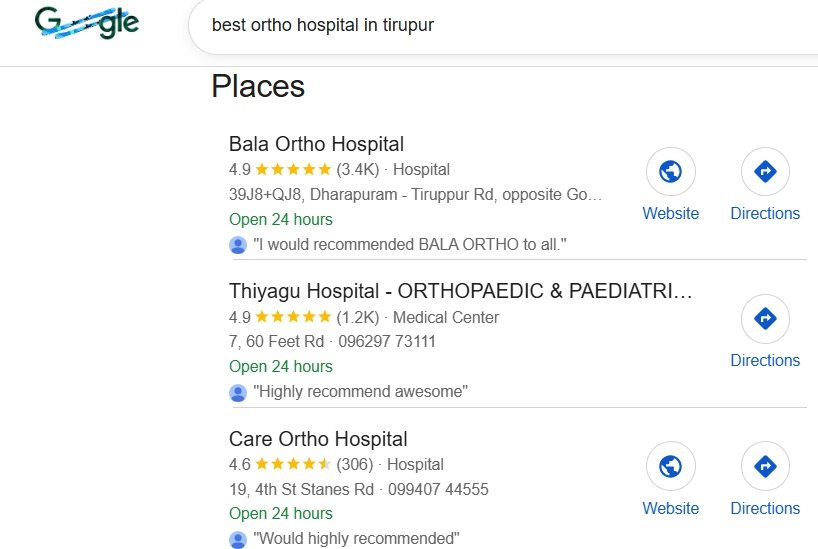Open Bala Ortho Hospital listing title
The height and width of the screenshot is (549, 818).
pyautogui.click(x=316, y=144)
